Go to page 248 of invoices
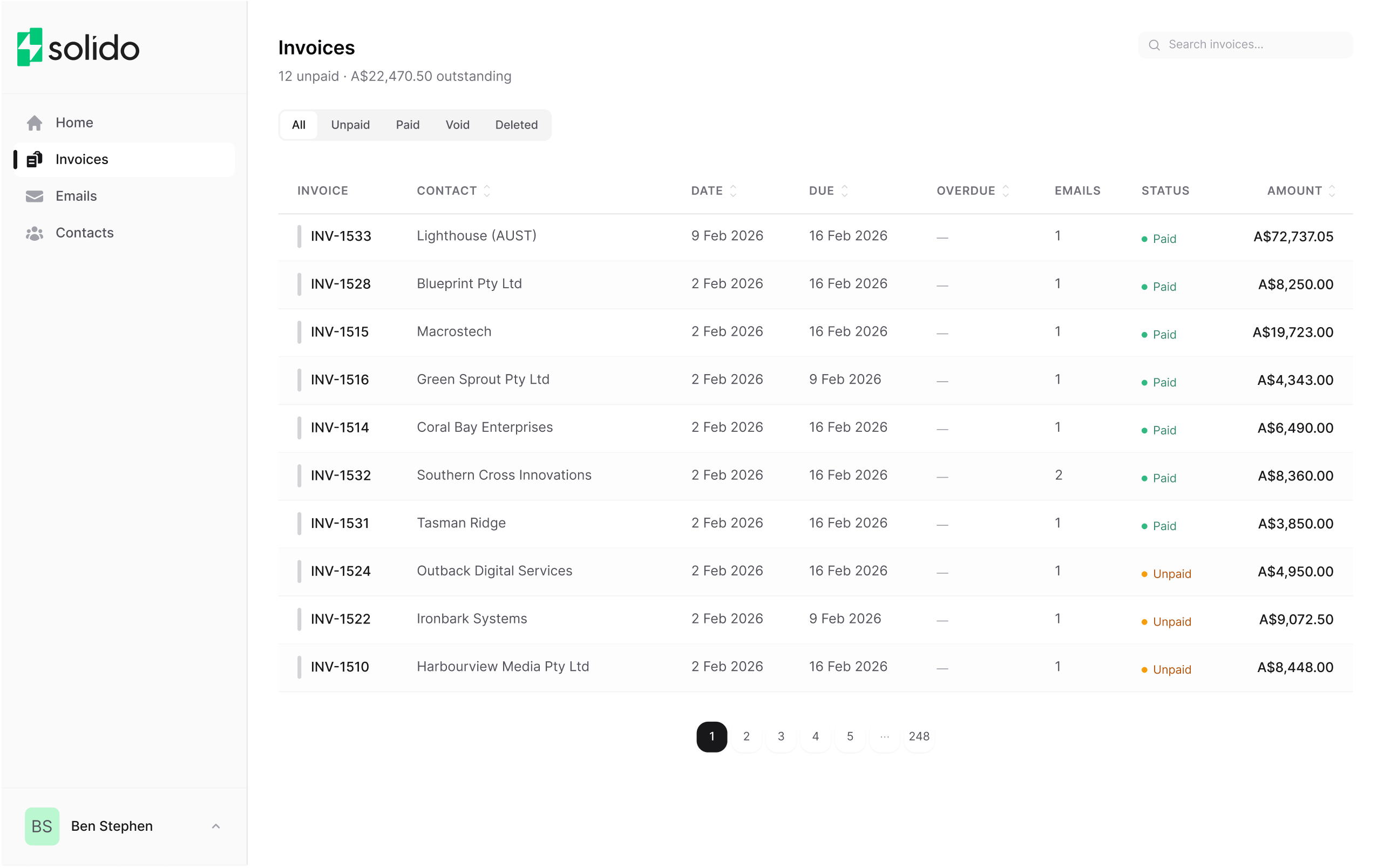 919,736
